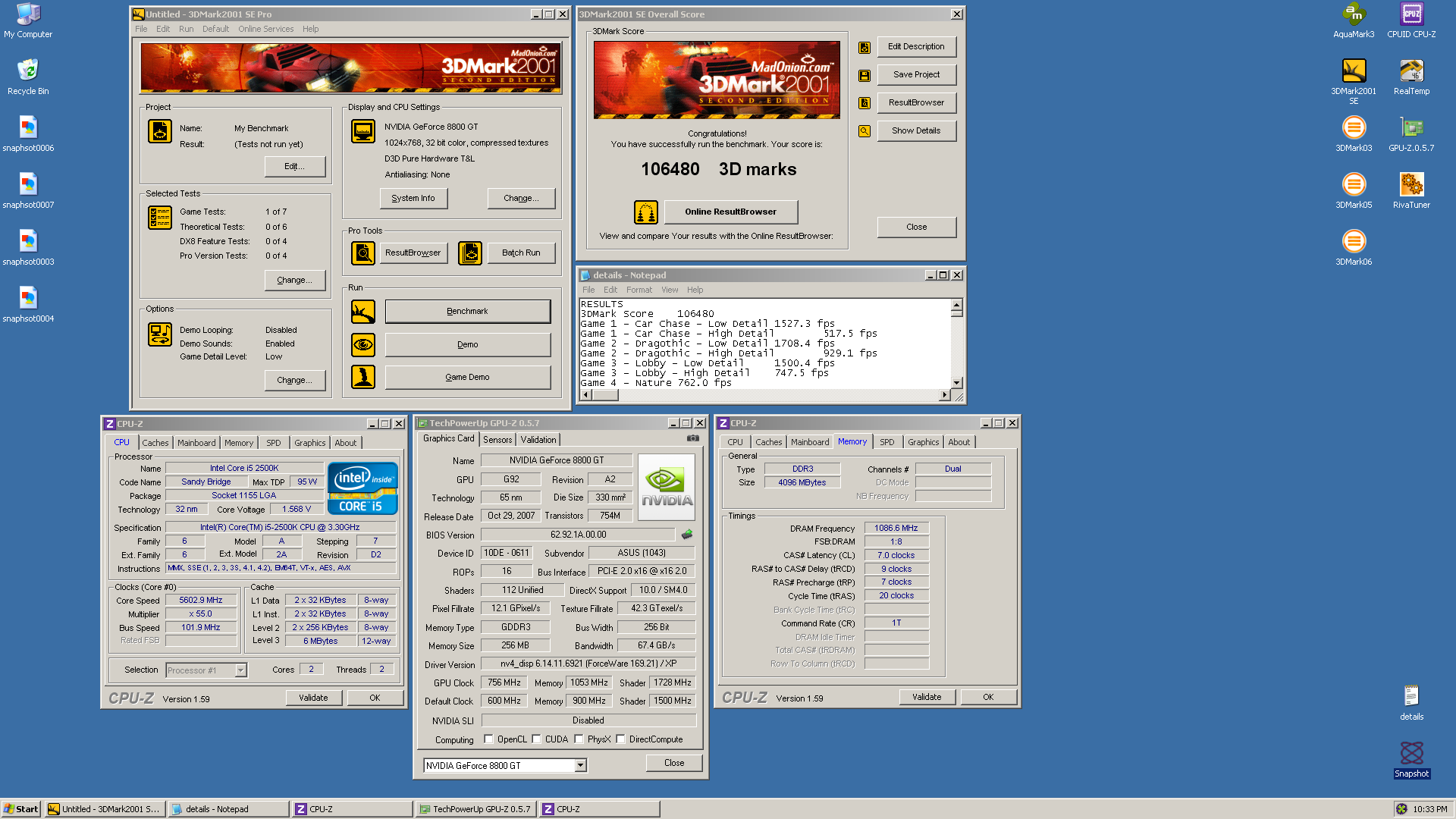Launch 3DMark2001 SE desktop shortcut

pyautogui.click(x=1354, y=82)
